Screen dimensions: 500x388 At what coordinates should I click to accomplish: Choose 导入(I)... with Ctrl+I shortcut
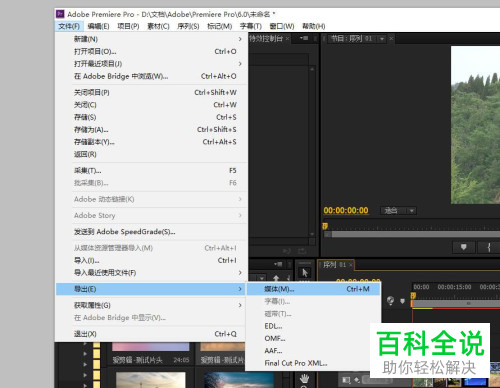152,260
